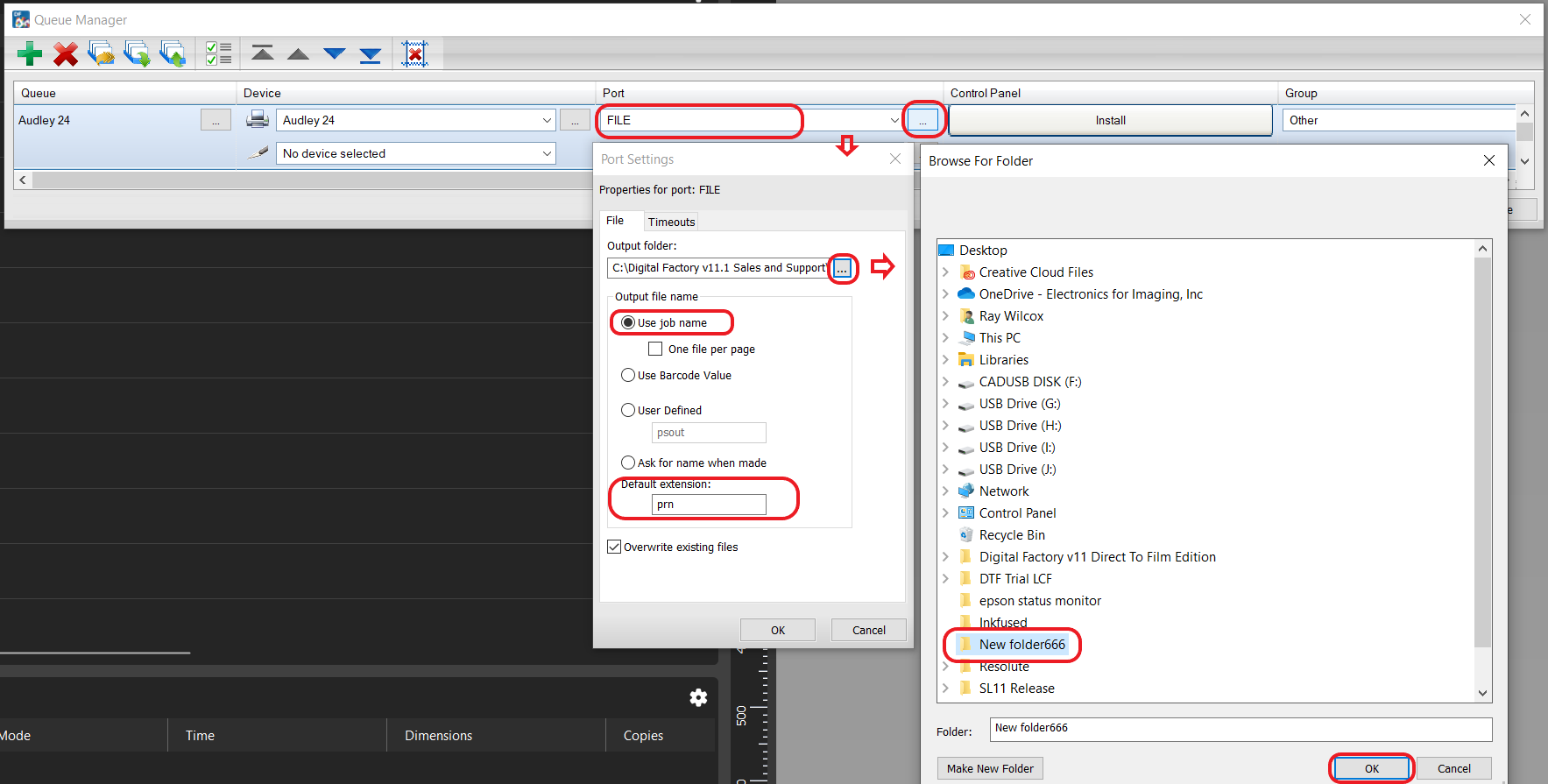This screenshot has height=784, width=1548.
Task: Click the Folder name input field
Action: pyautogui.click(x=1241, y=729)
